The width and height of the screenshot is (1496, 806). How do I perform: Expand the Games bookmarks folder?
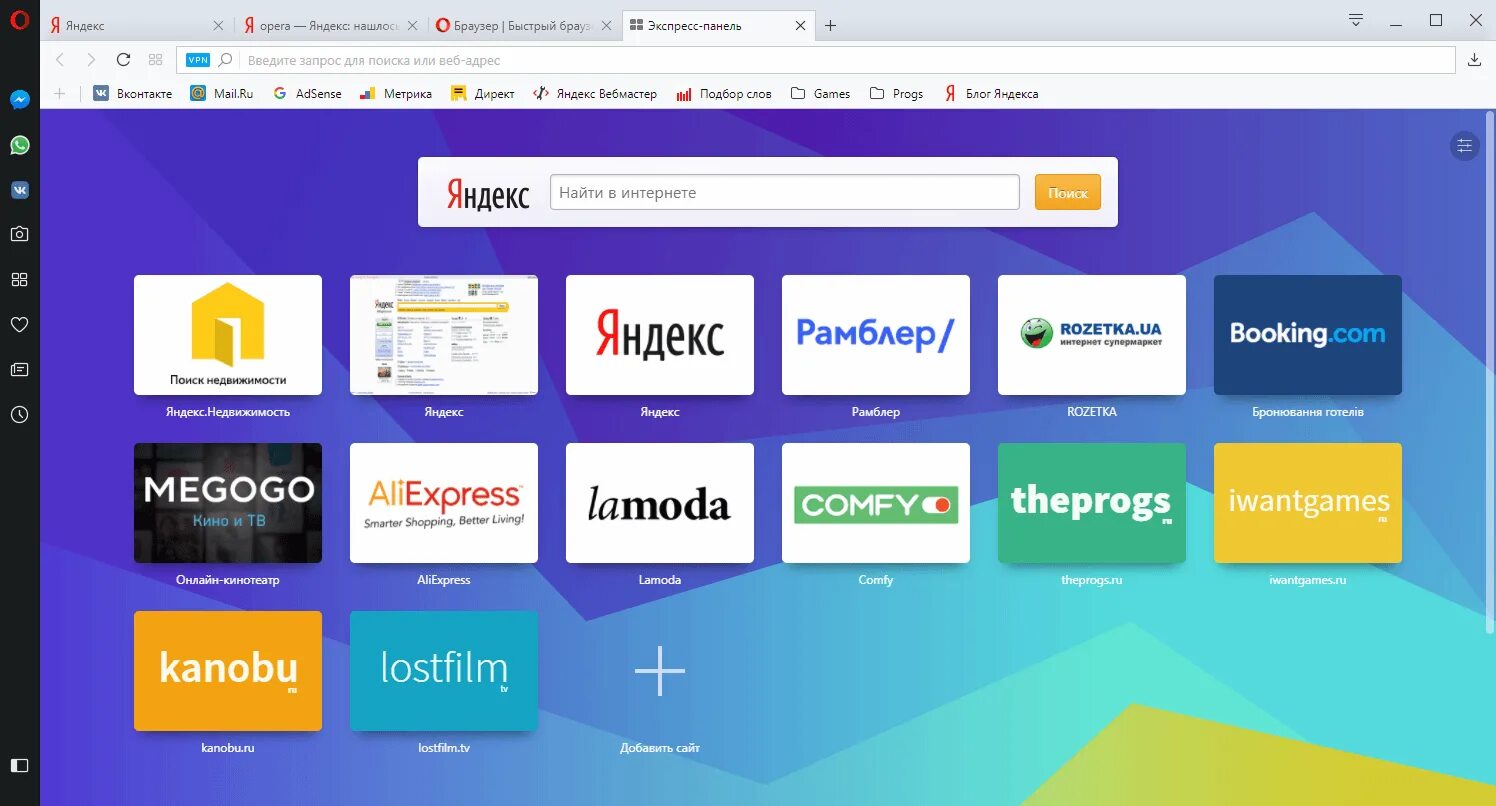pyautogui.click(x=821, y=93)
